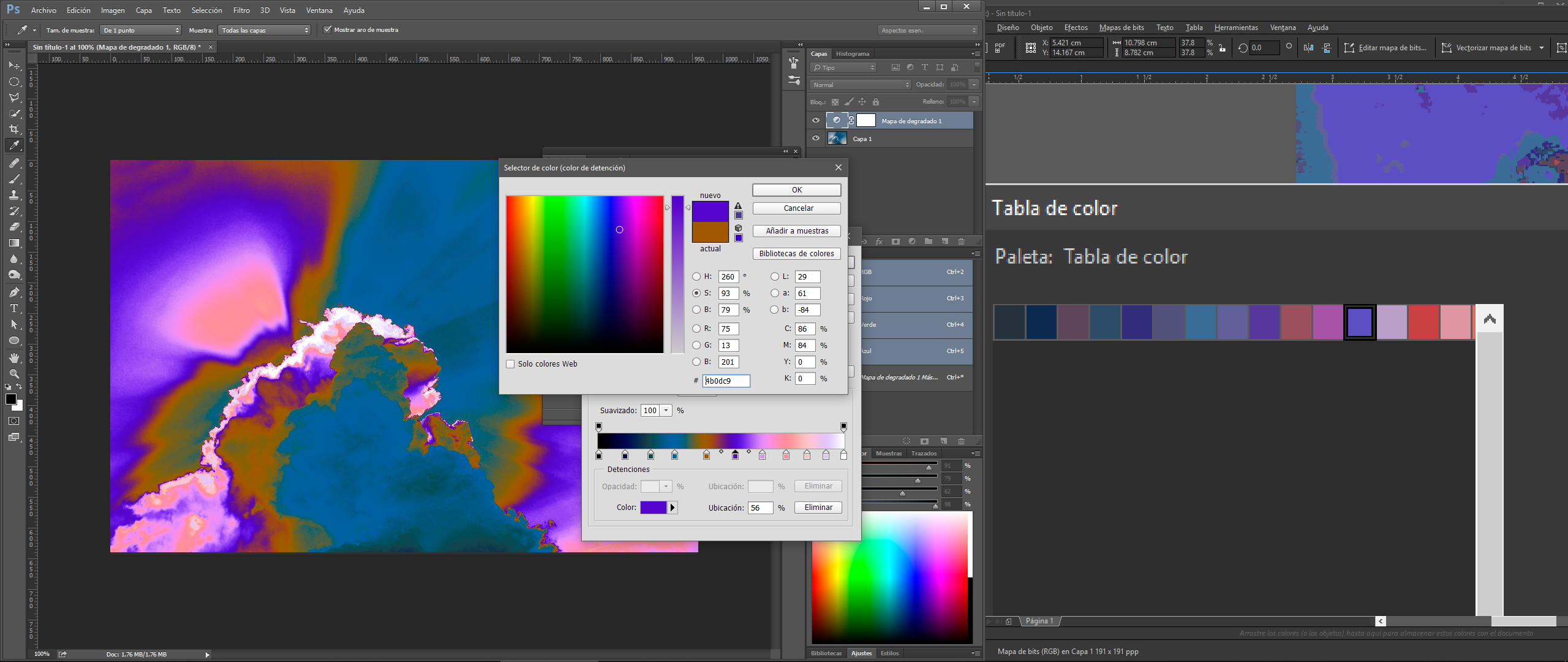This screenshot has width=1568, height=662.
Task: Open the stop Color picker arrow
Action: (x=672, y=508)
